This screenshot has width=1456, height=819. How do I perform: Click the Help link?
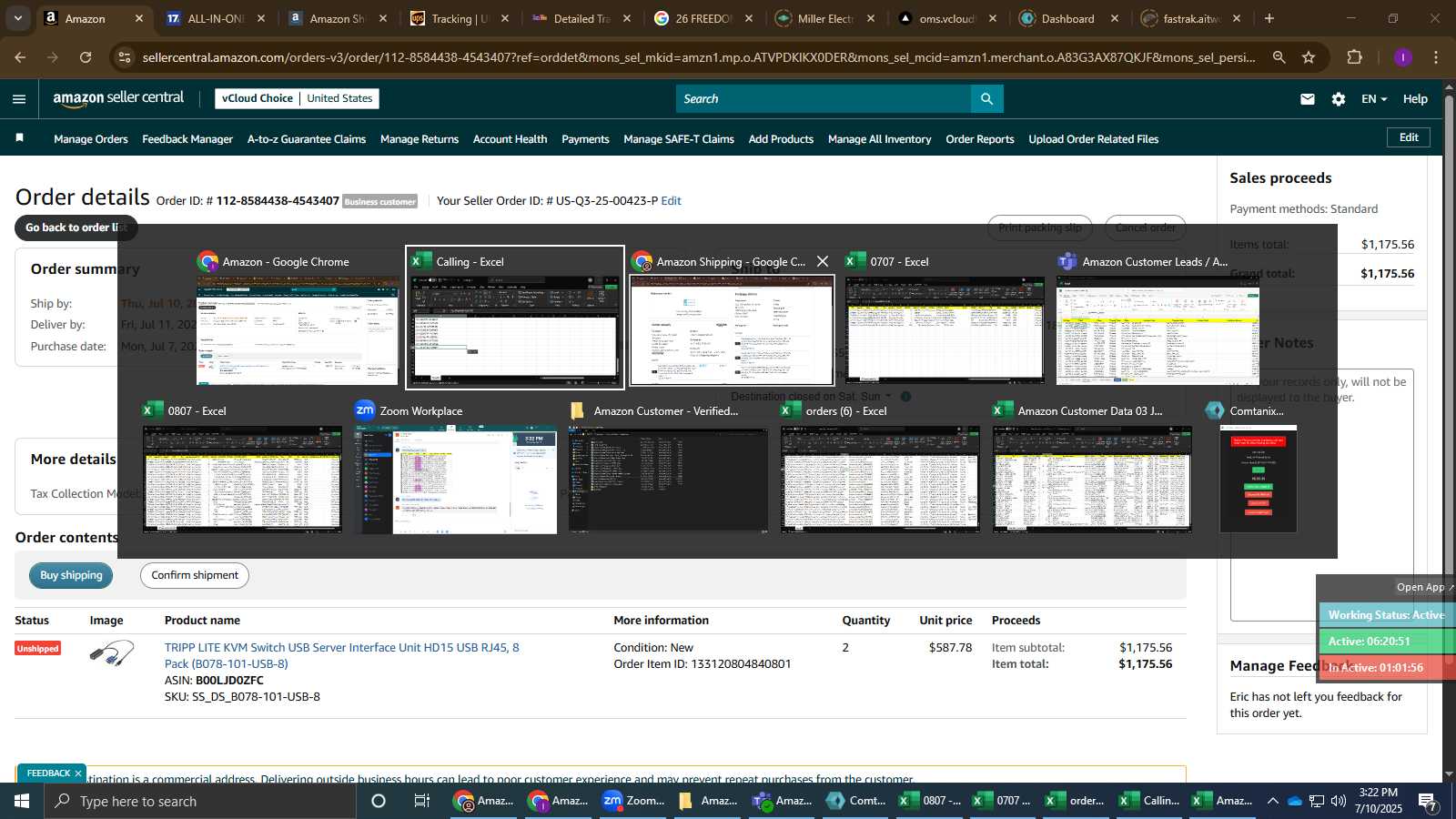(1415, 99)
